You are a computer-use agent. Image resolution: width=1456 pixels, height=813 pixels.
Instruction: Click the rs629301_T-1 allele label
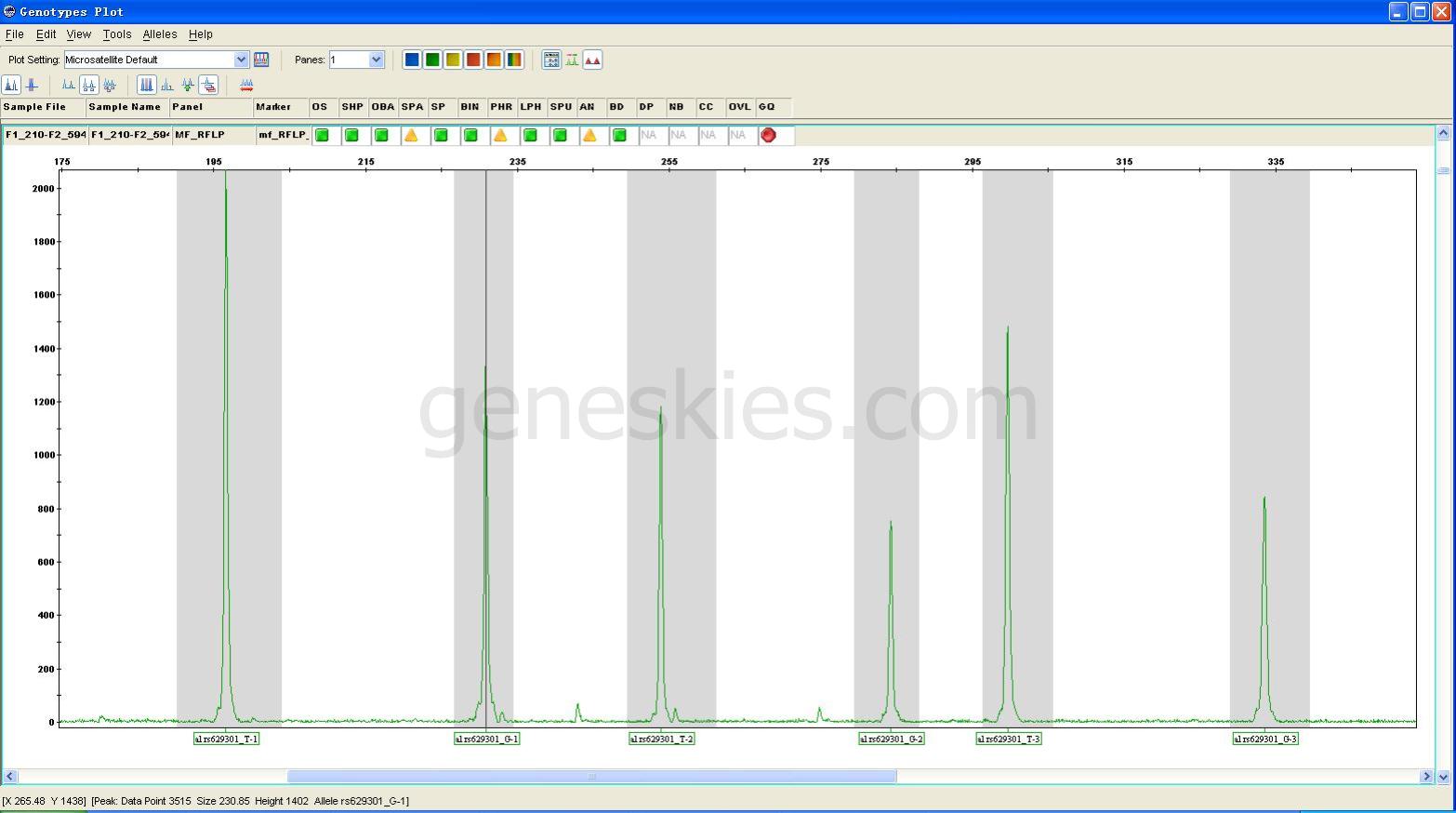pos(226,739)
